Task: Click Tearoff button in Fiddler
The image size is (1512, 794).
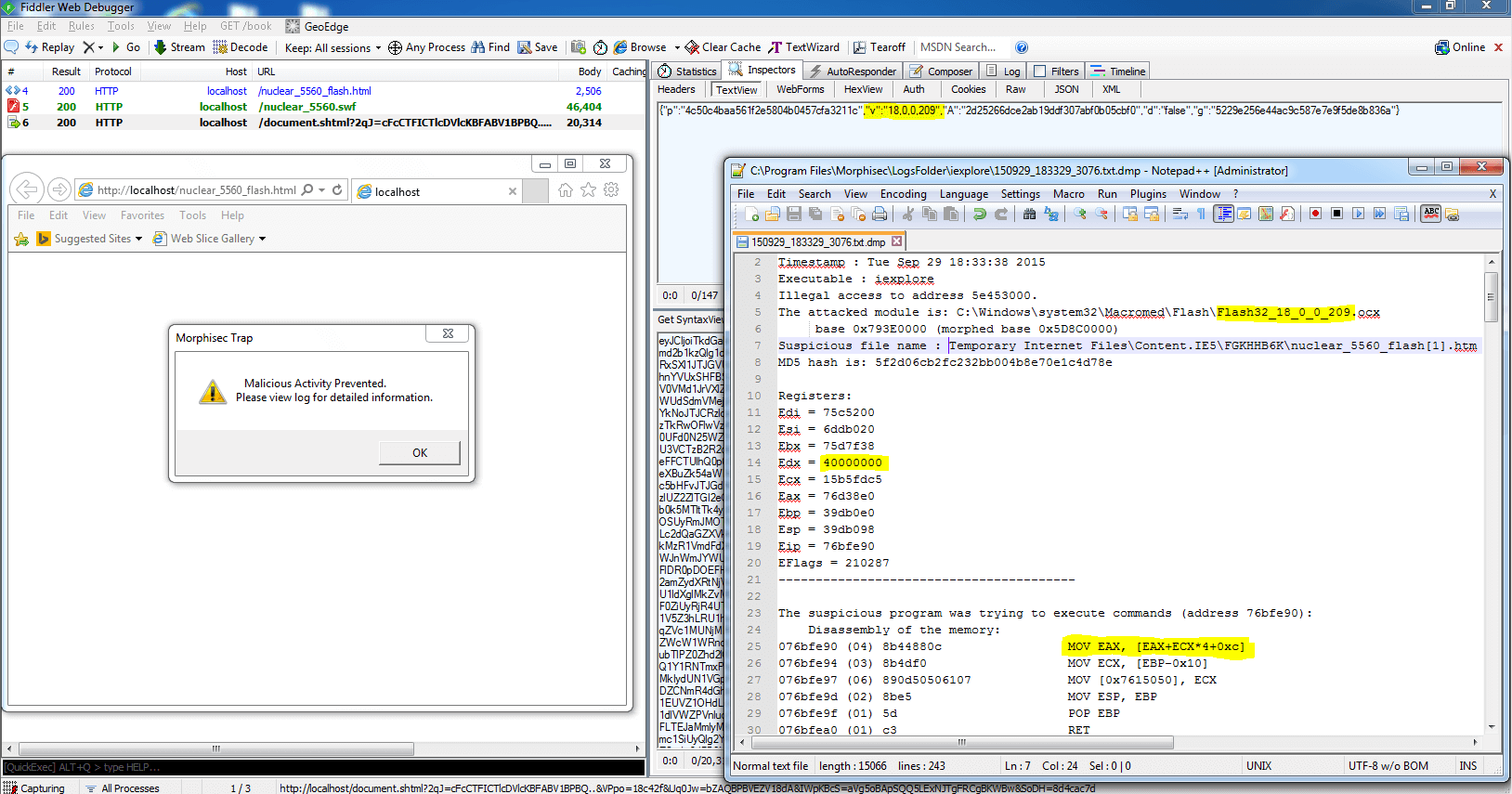Action: tap(879, 47)
